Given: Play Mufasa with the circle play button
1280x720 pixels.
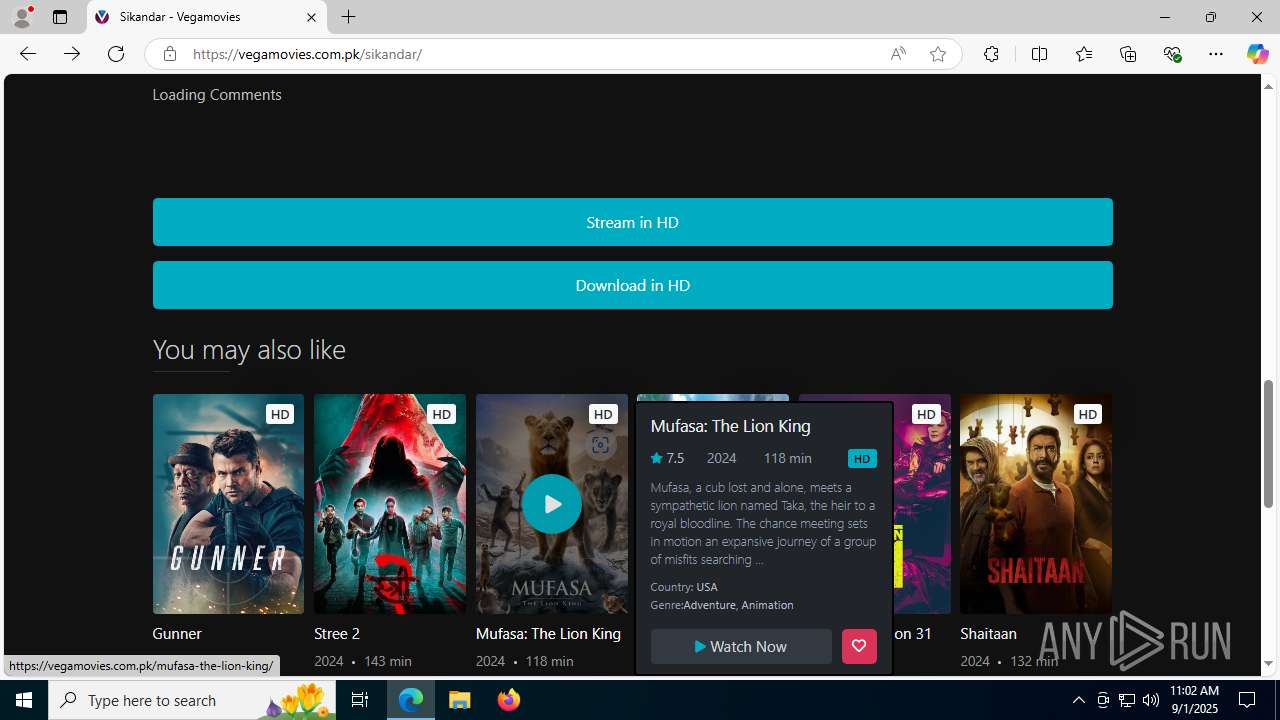Looking at the screenshot, I should (x=551, y=503).
